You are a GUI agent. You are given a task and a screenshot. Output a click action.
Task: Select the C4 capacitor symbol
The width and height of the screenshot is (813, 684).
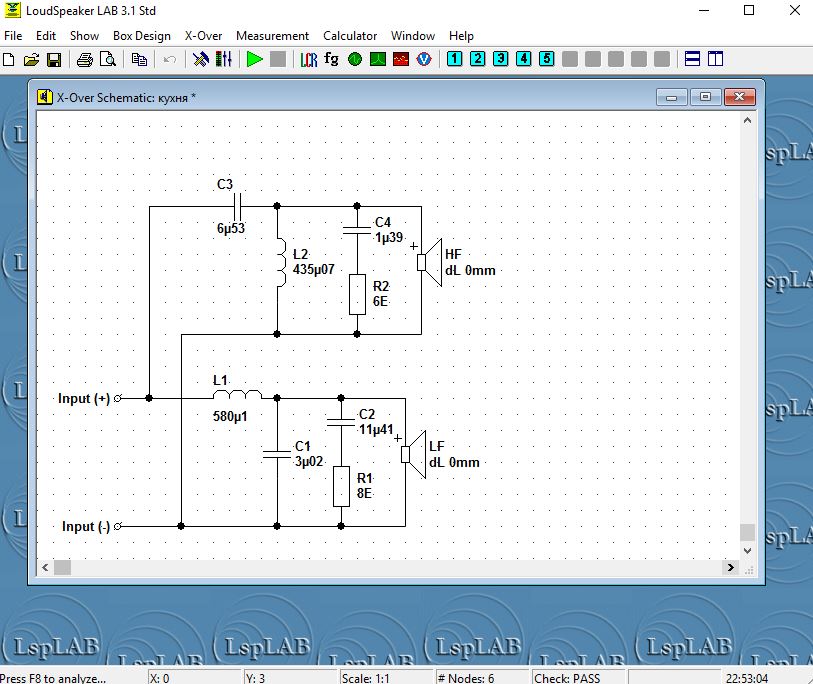click(x=357, y=231)
